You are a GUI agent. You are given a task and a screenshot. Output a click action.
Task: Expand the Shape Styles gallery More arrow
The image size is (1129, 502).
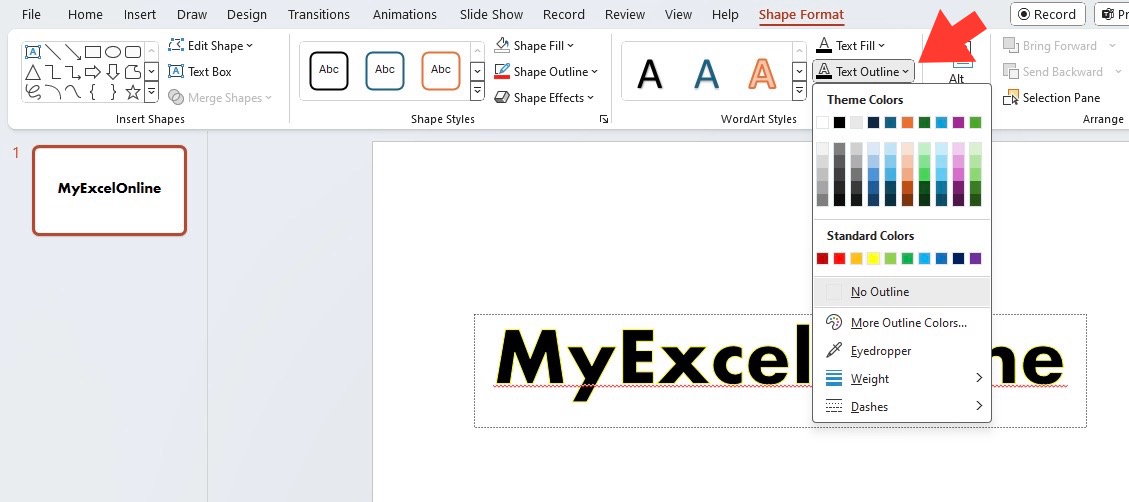coord(477,91)
